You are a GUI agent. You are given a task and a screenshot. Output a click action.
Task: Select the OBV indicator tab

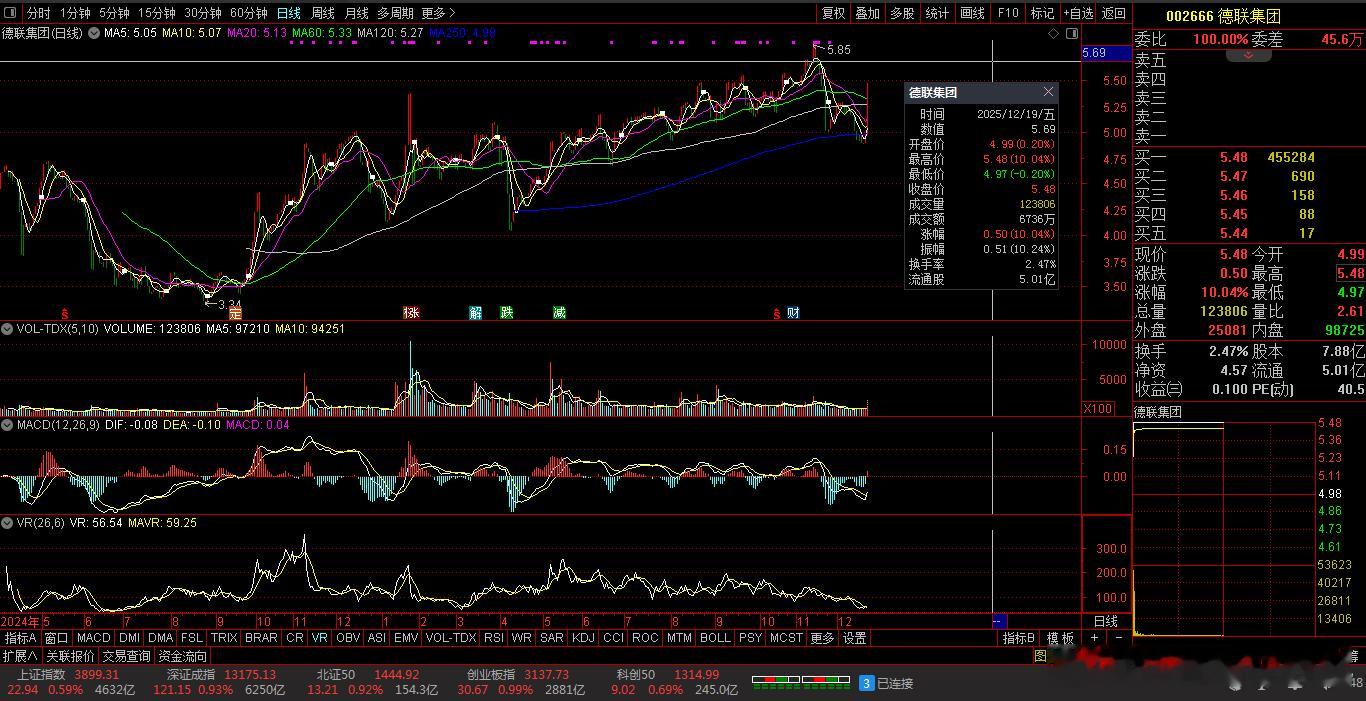pos(347,638)
